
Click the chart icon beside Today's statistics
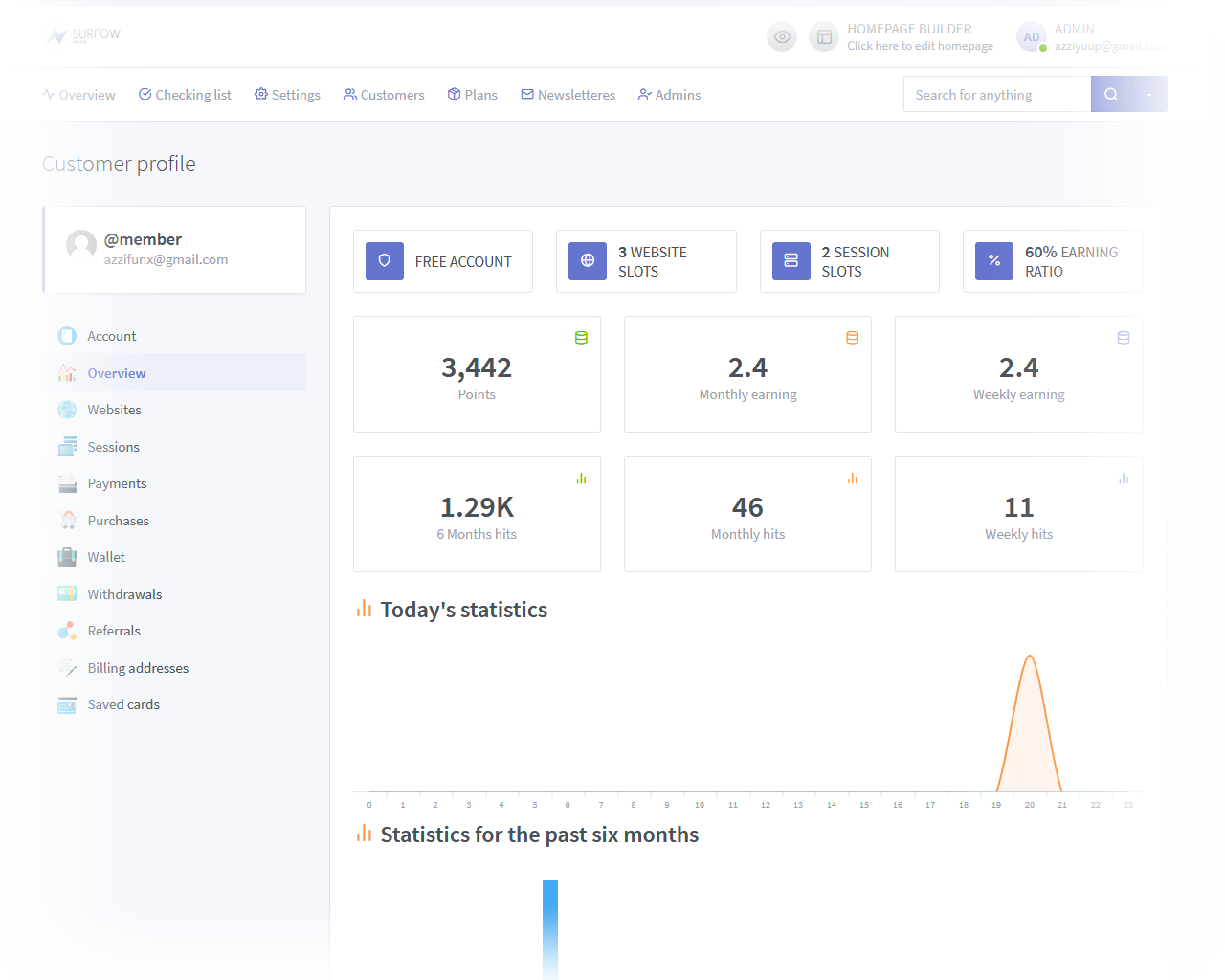tap(364, 609)
